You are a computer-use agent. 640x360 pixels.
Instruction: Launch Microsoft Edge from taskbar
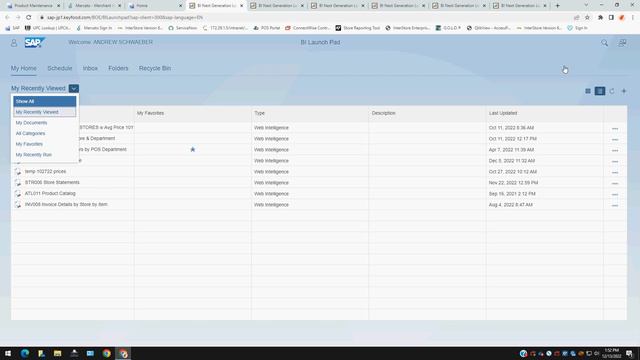(x=24, y=353)
